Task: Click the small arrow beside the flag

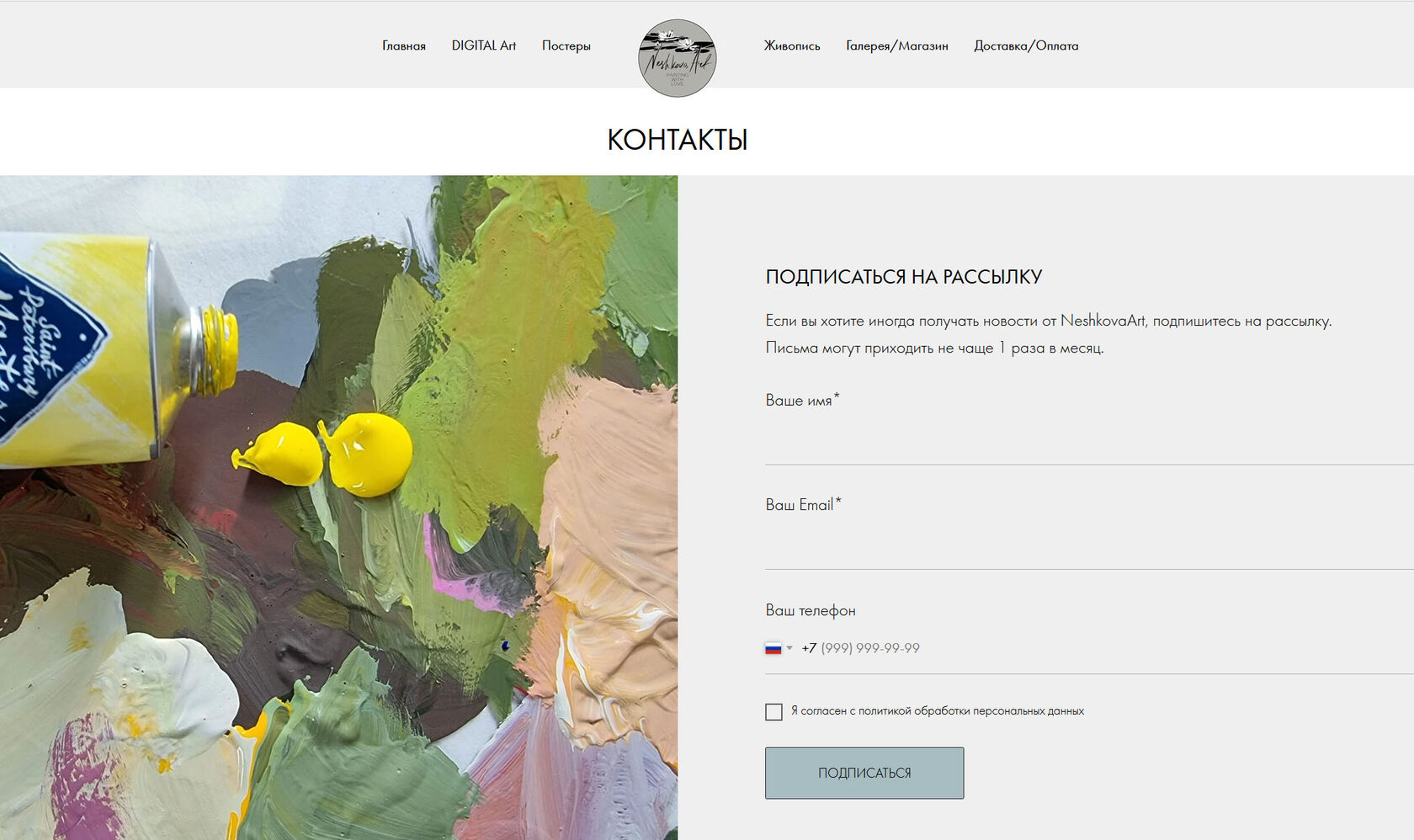Action: 789,648
